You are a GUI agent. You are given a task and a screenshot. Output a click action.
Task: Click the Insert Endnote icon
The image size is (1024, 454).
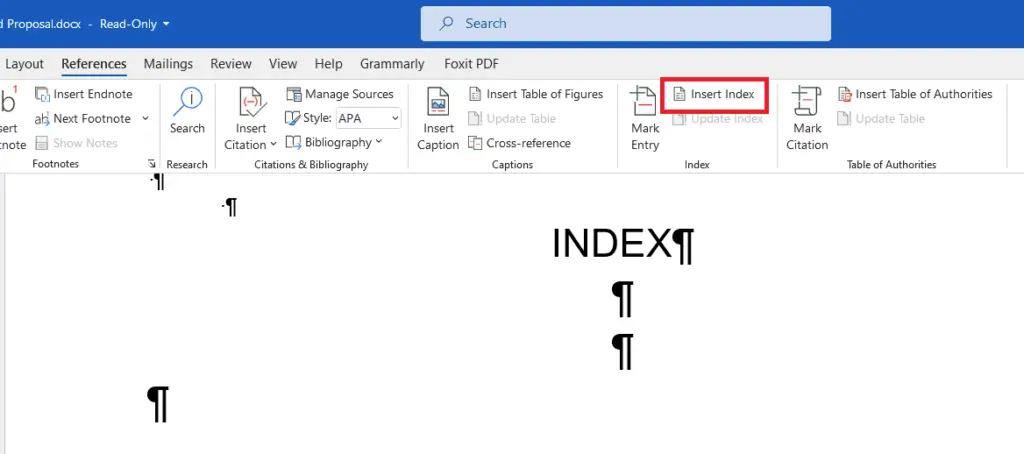pyautogui.click(x=42, y=95)
